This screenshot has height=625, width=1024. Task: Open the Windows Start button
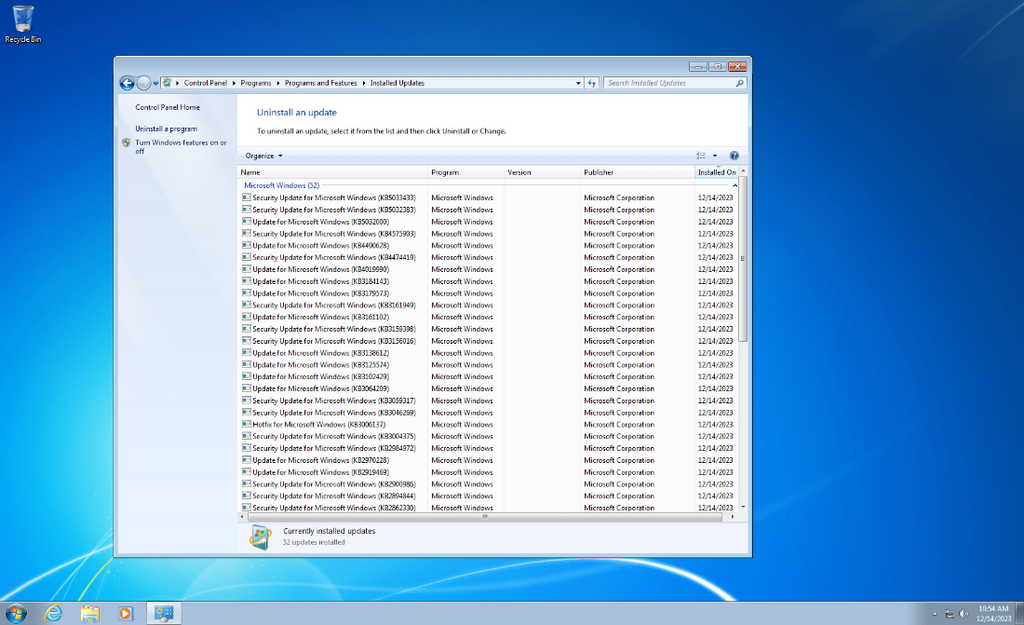pos(16,613)
